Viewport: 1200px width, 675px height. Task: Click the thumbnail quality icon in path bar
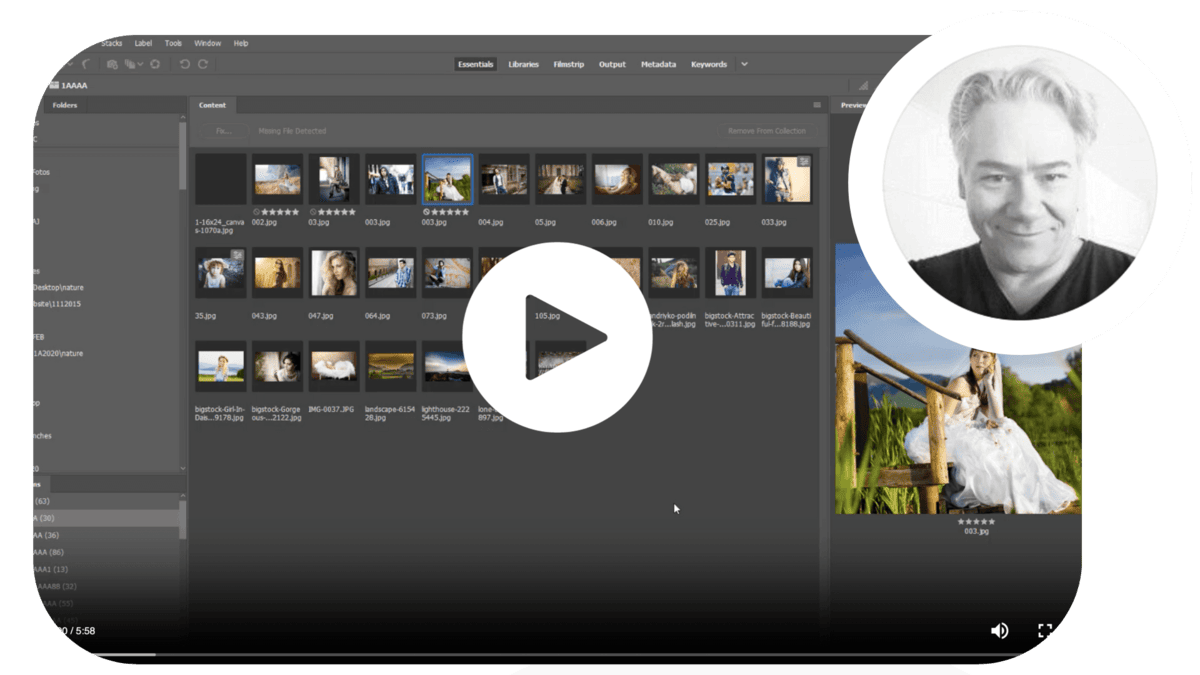tap(862, 86)
